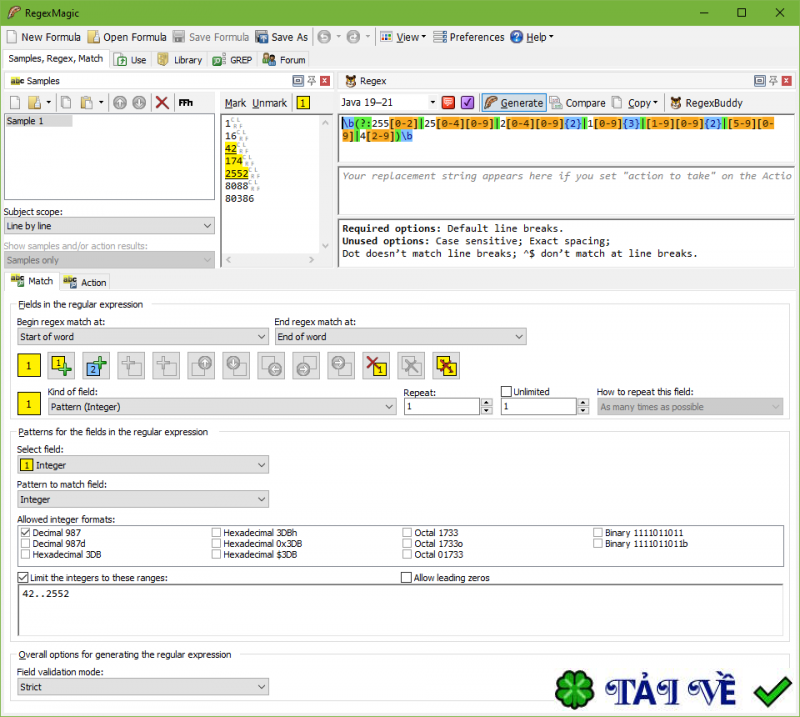Click the add yellow field with green plus icon
800x717 pixels.
point(61,365)
